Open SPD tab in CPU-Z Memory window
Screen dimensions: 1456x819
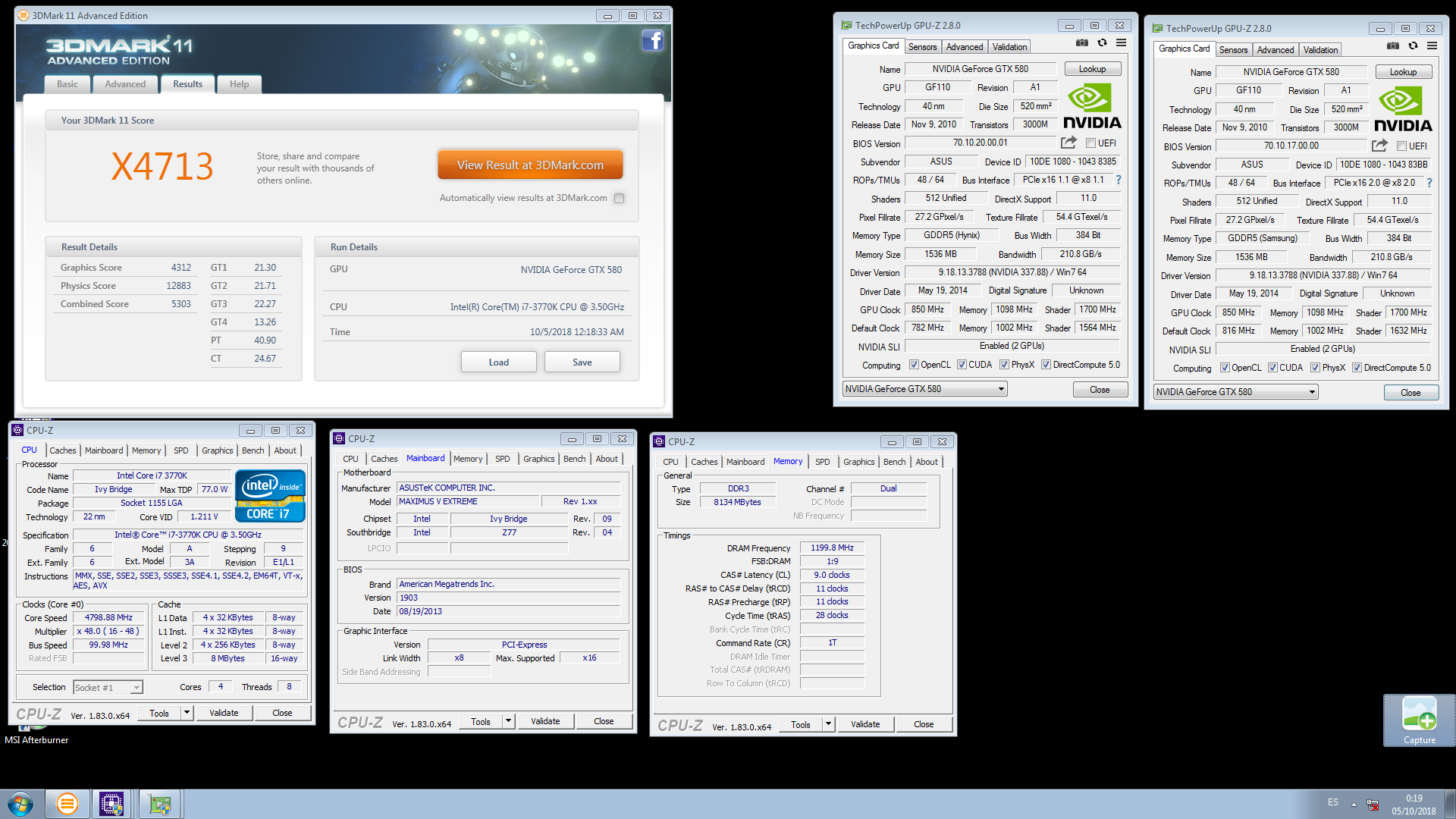click(823, 462)
